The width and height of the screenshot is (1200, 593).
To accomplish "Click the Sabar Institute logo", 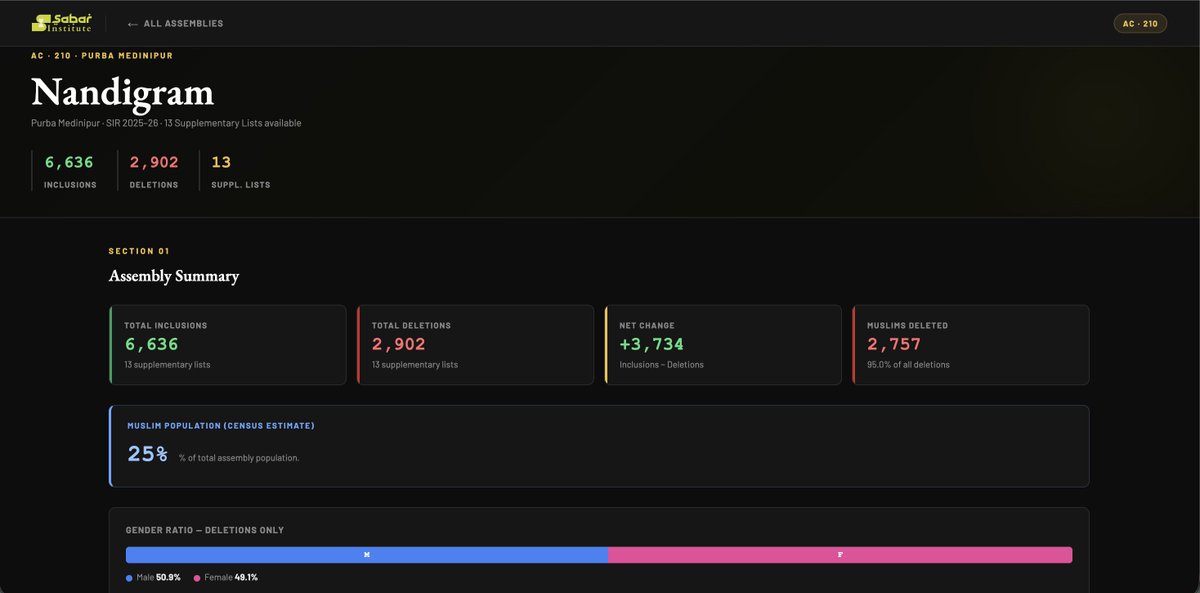I will coord(61,23).
